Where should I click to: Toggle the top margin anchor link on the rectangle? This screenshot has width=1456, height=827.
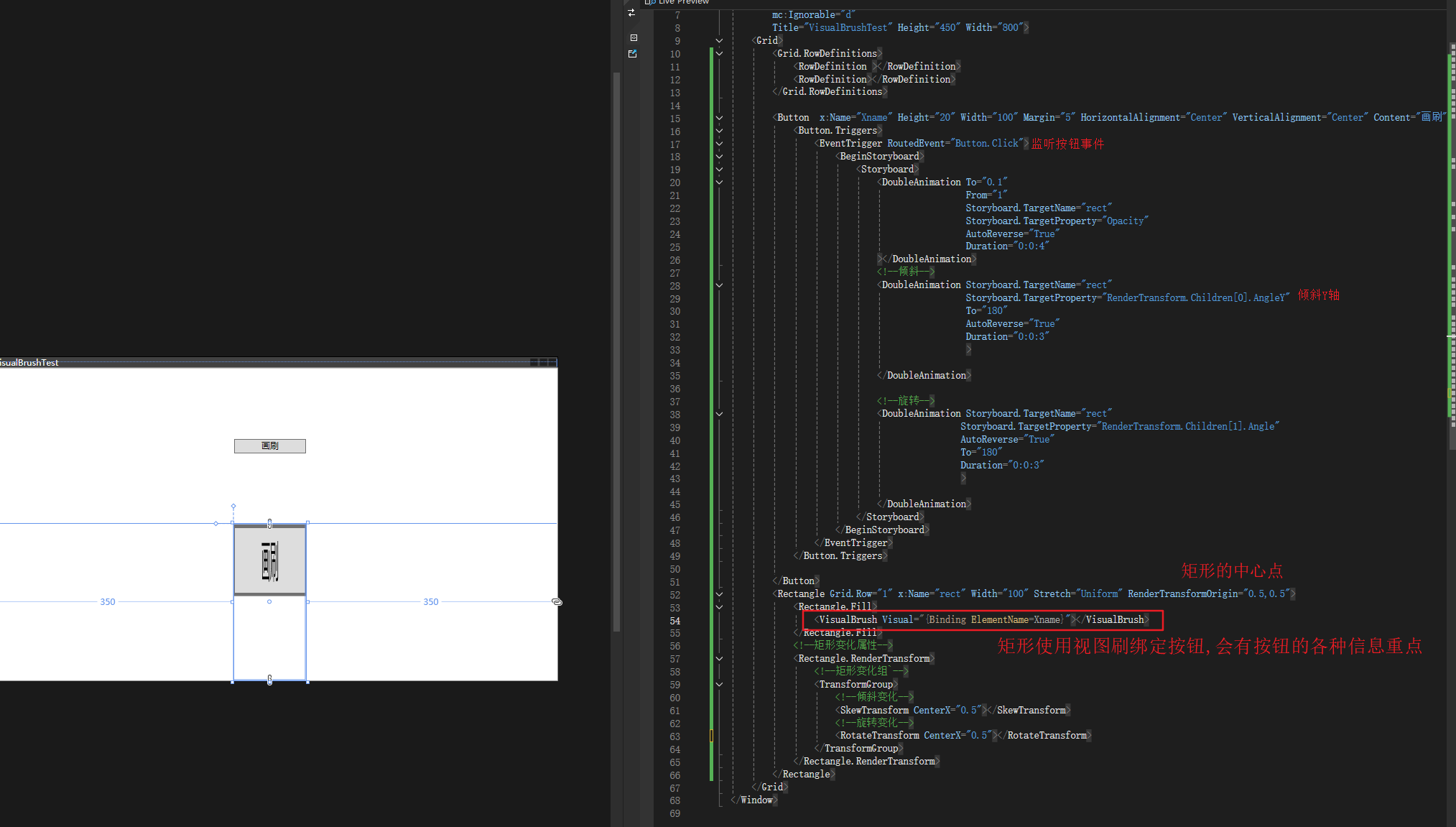(x=269, y=524)
